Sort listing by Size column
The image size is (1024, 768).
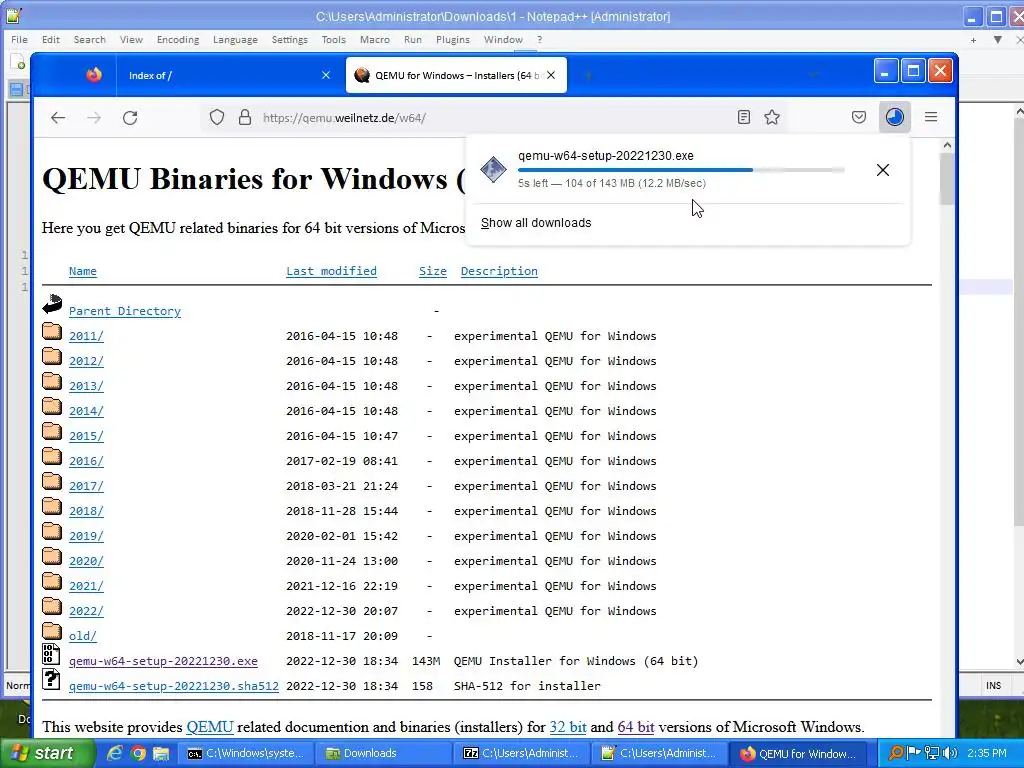(x=433, y=271)
